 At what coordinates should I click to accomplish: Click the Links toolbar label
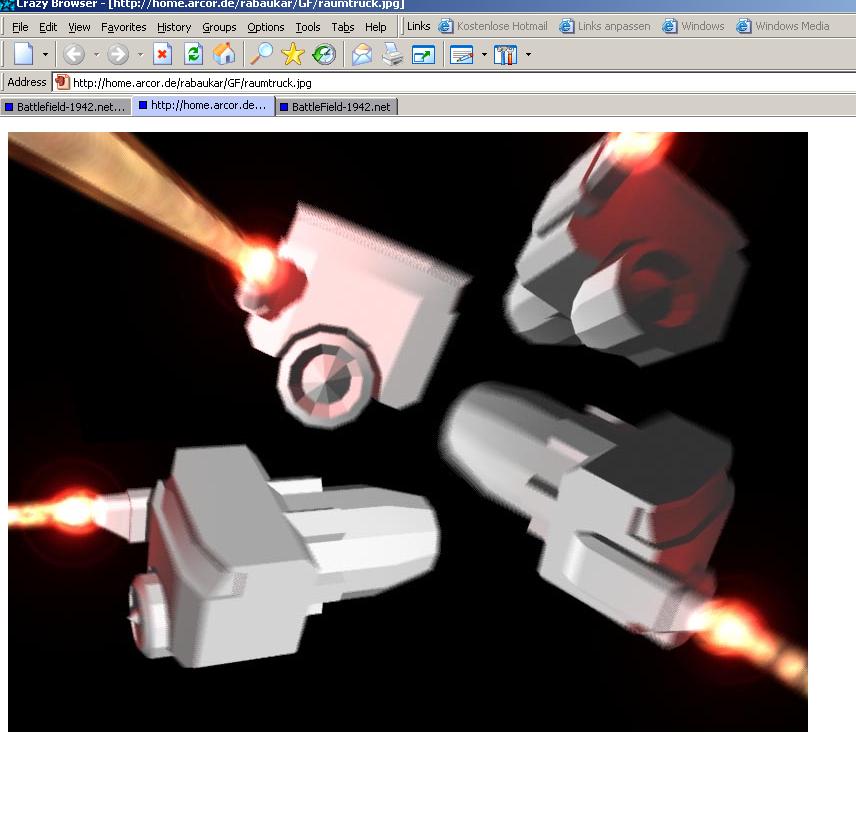(x=419, y=26)
